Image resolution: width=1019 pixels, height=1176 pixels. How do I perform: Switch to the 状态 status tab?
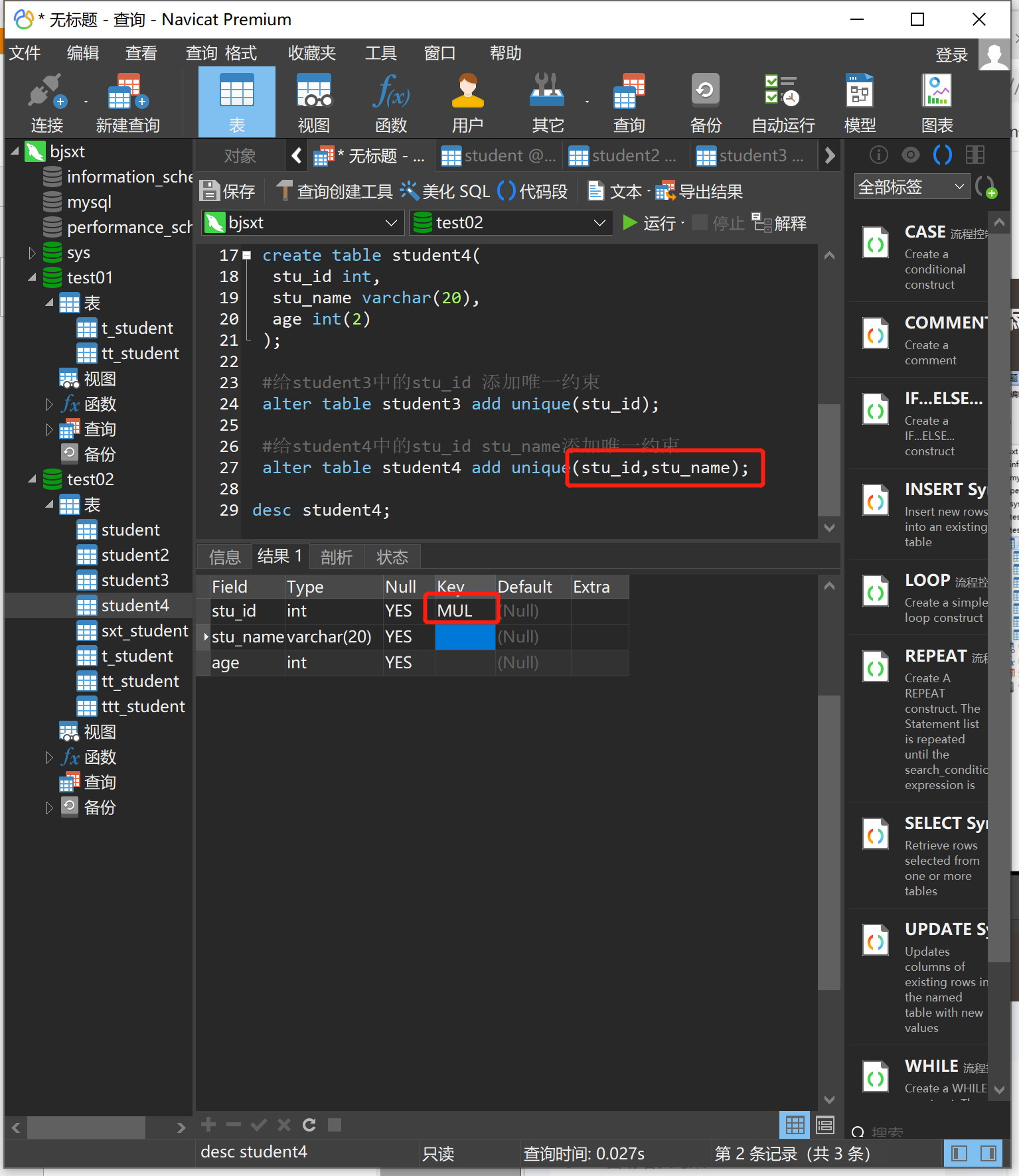click(x=392, y=557)
